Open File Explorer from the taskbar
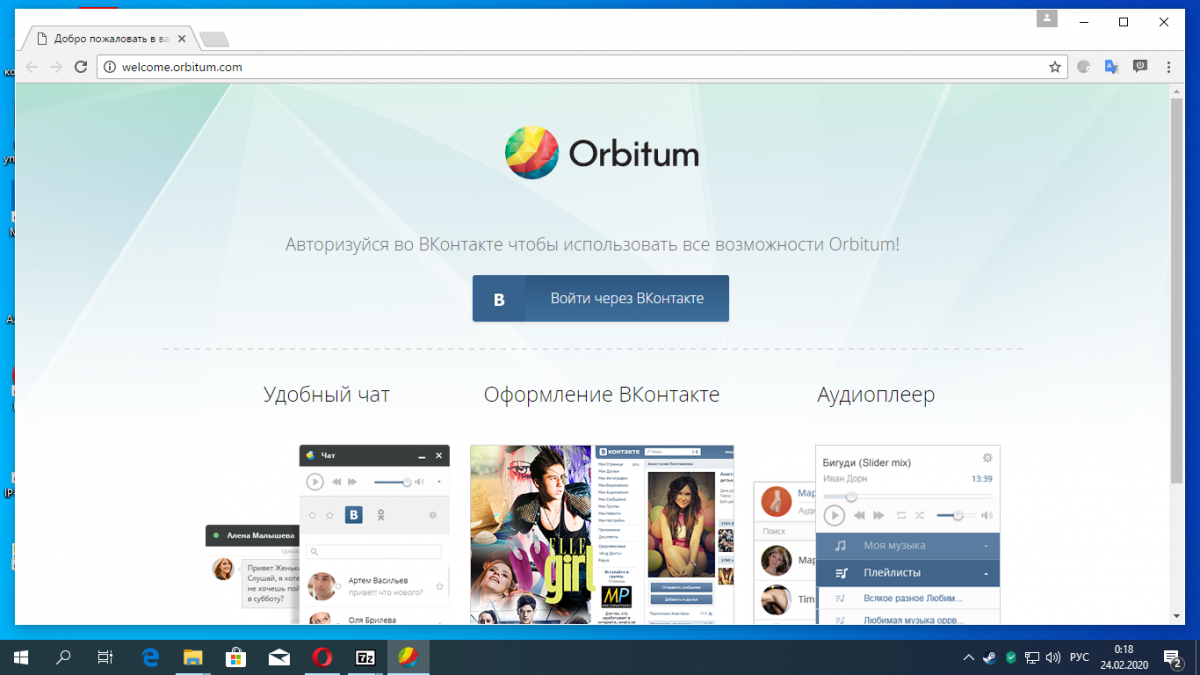Viewport: 1200px width, 675px height. click(194, 657)
